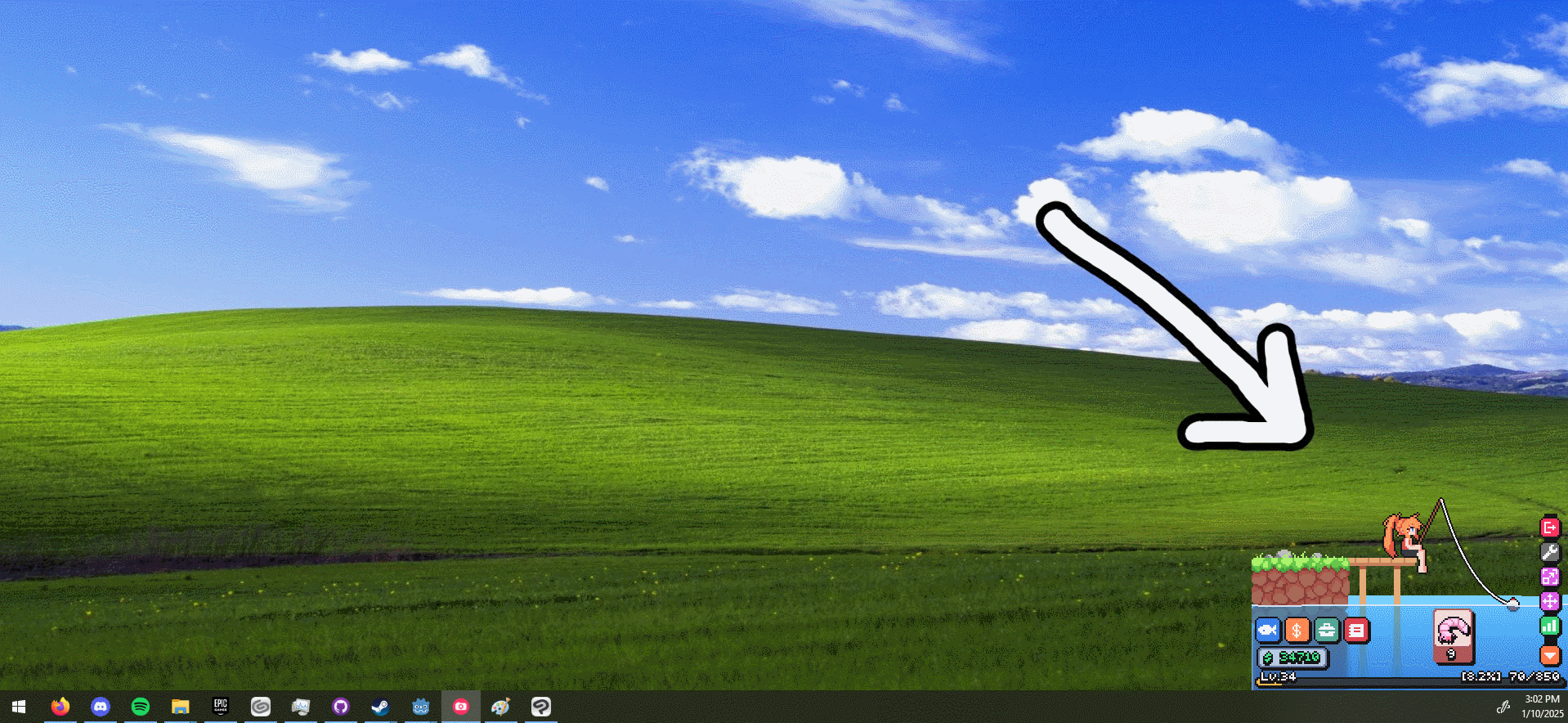1568x723 pixels.
Task: Open Discord from the taskbar
Action: click(101, 707)
